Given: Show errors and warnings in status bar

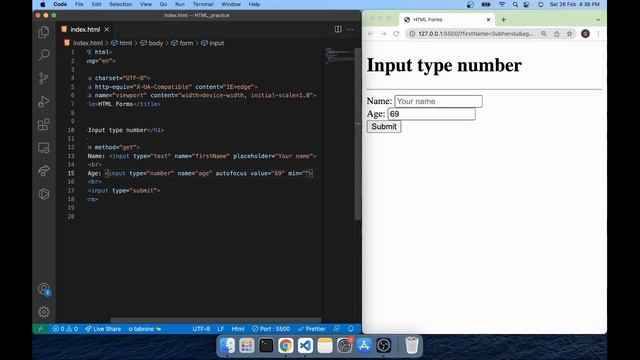Looking at the screenshot, I should coord(65,329).
